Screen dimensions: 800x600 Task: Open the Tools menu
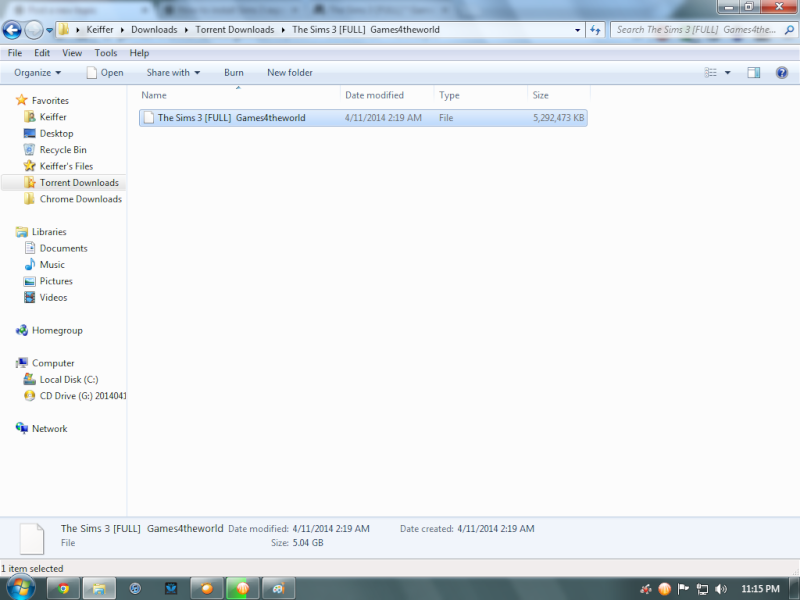(x=106, y=53)
